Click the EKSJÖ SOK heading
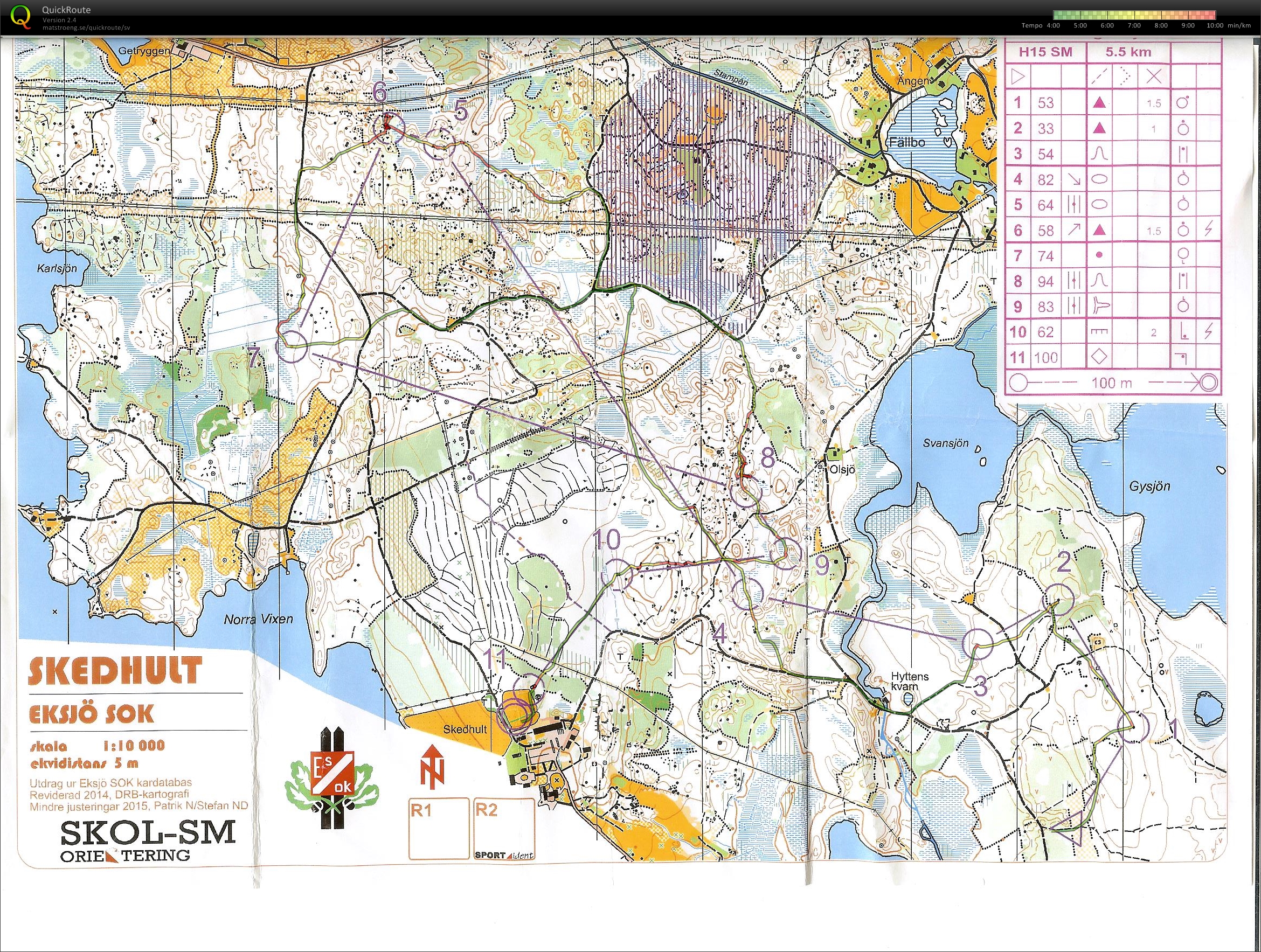 click(x=91, y=714)
